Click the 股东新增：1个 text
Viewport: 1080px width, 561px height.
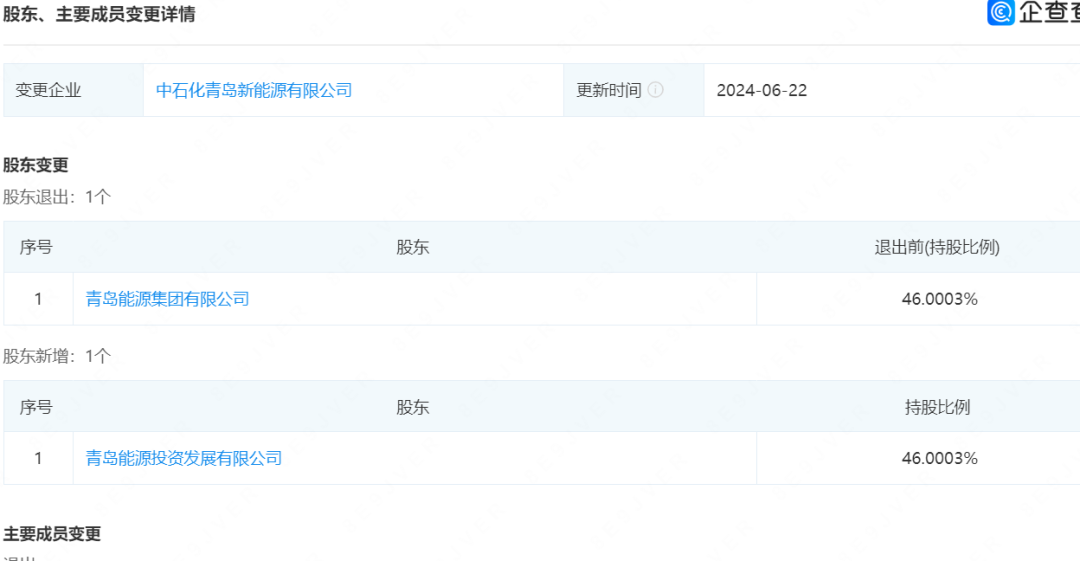point(57,356)
